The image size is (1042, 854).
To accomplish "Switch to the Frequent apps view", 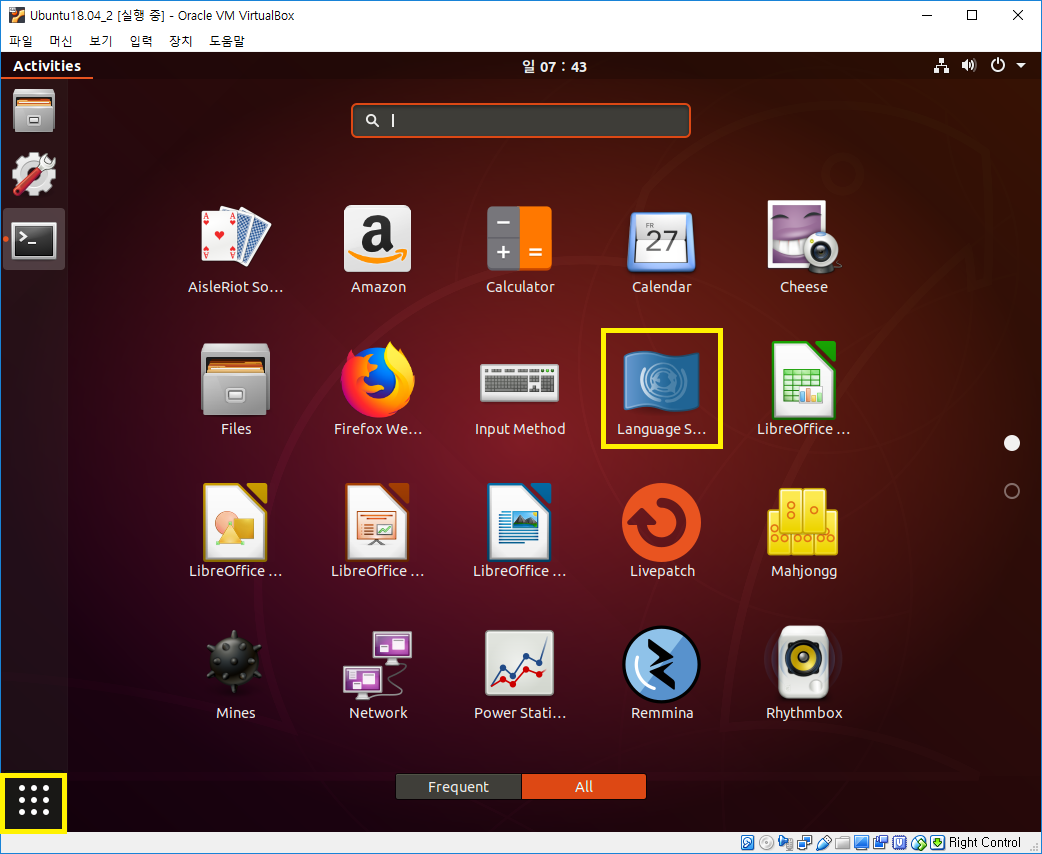I will (458, 787).
